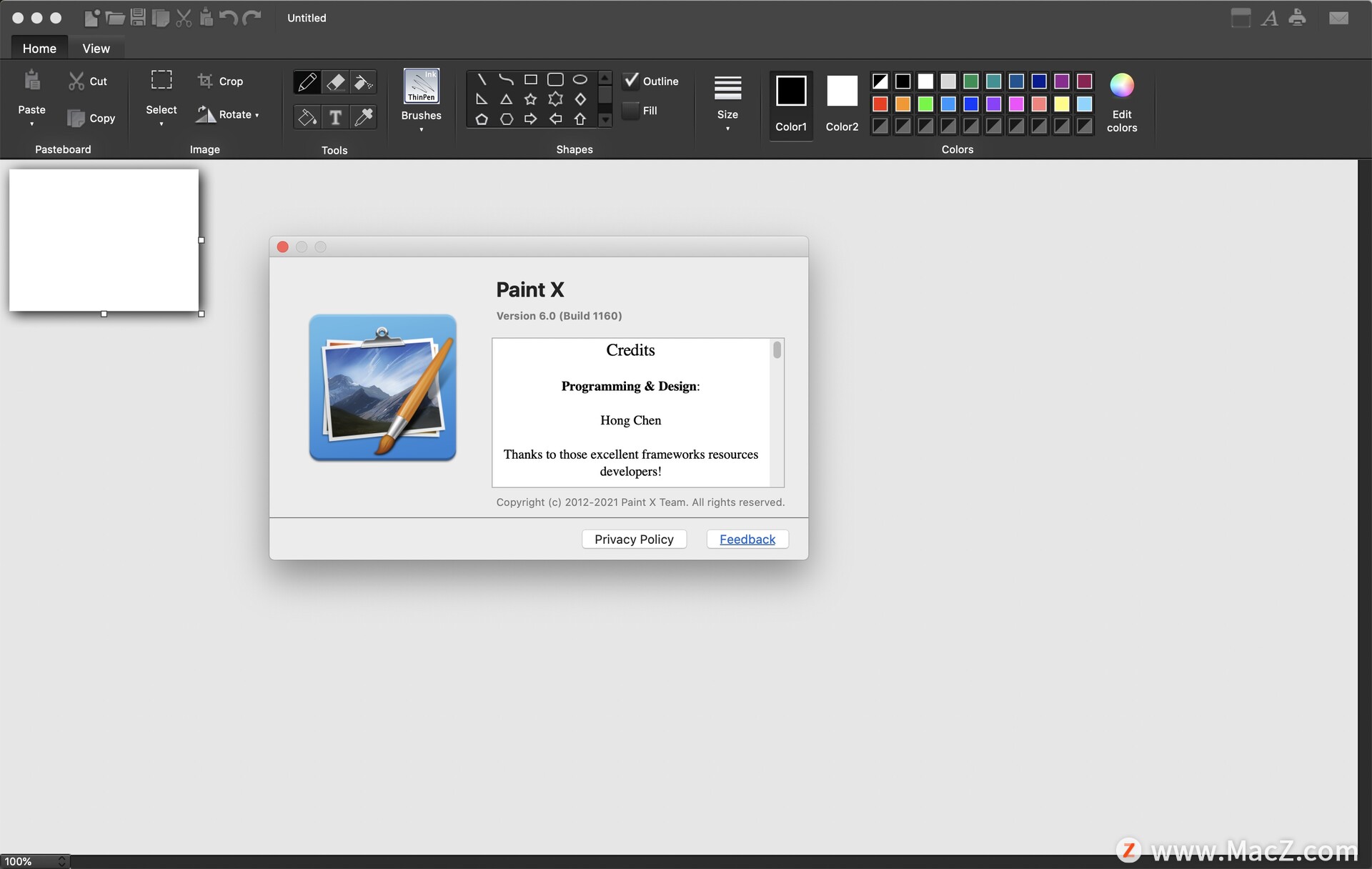Create a new document from title bar
Screen dimensions: 1372x869
click(91, 18)
